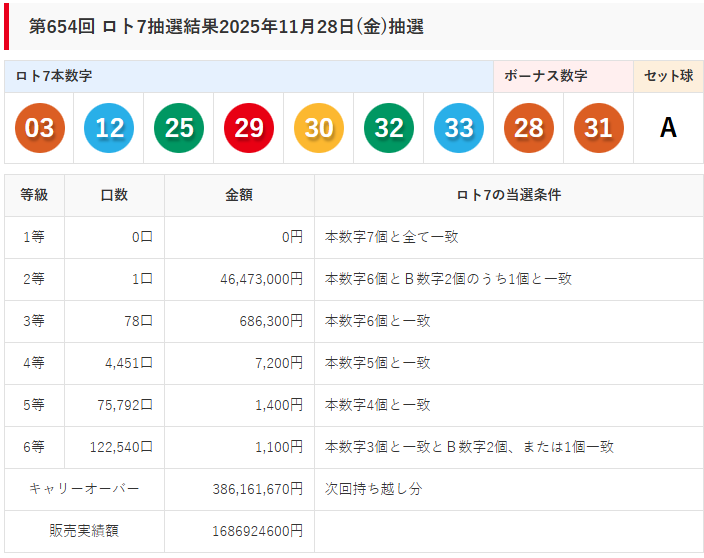704x558 pixels.
Task: Click the orange ball numbered 03
Action: (39, 128)
